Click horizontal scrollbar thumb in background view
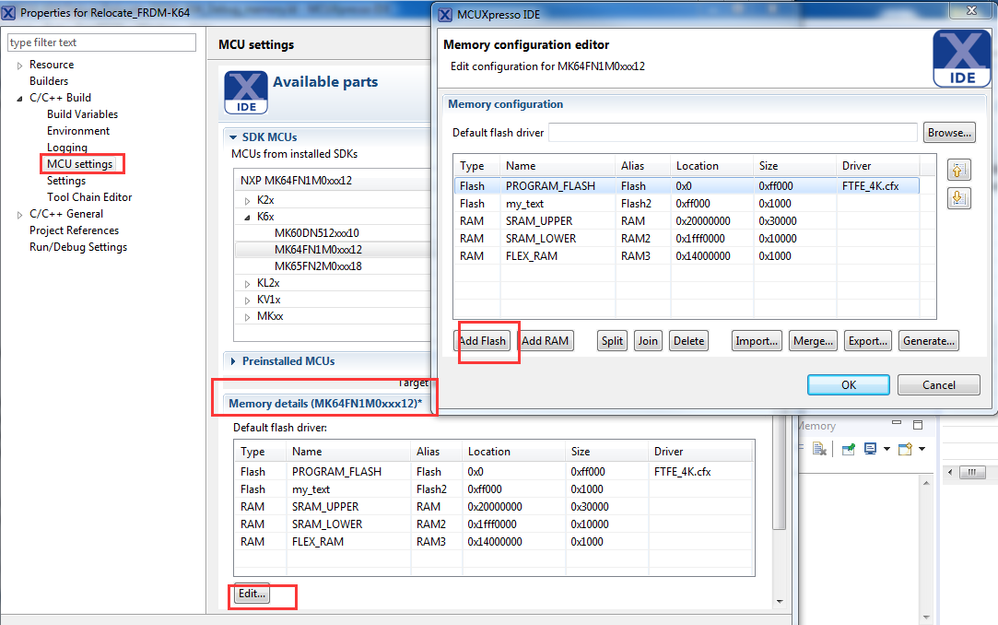Viewport: 998px width, 625px height. tap(972, 472)
